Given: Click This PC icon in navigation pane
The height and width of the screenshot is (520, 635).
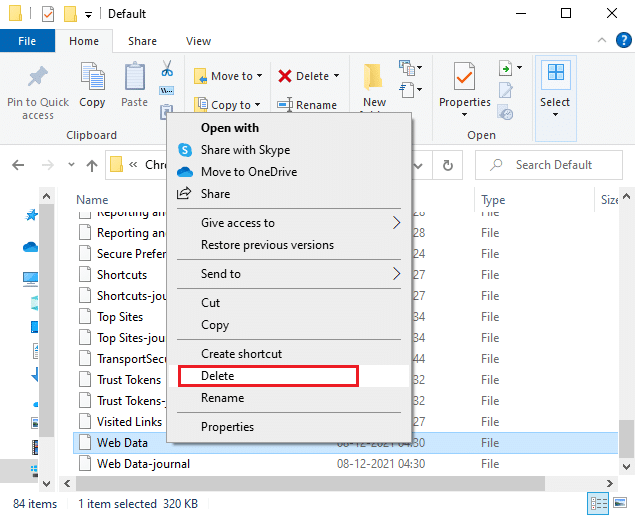Looking at the screenshot, I should pyautogui.click(x=30, y=279).
